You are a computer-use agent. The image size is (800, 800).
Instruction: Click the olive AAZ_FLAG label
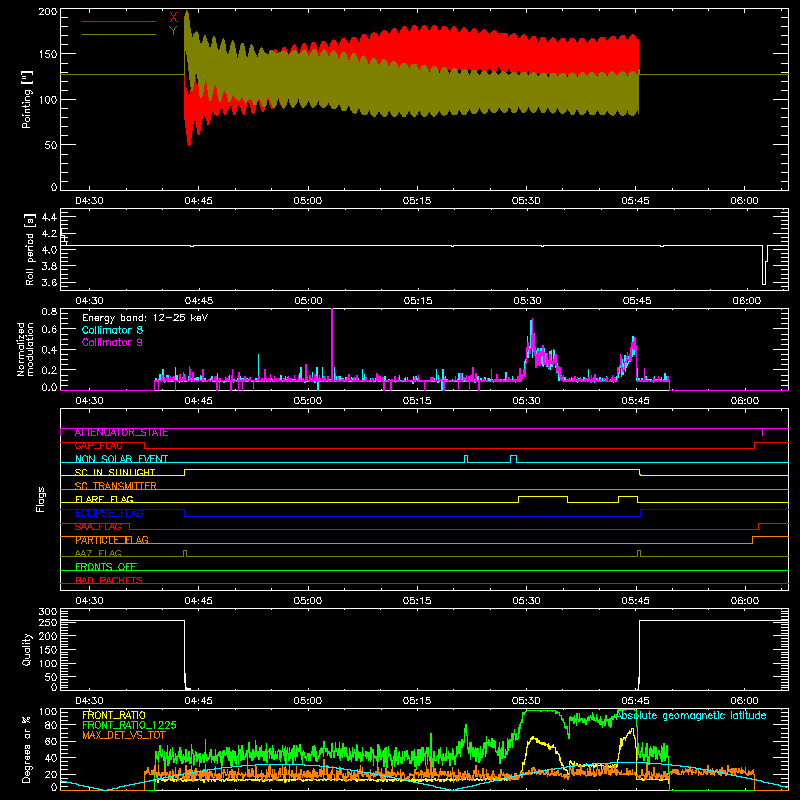point(98,553)
